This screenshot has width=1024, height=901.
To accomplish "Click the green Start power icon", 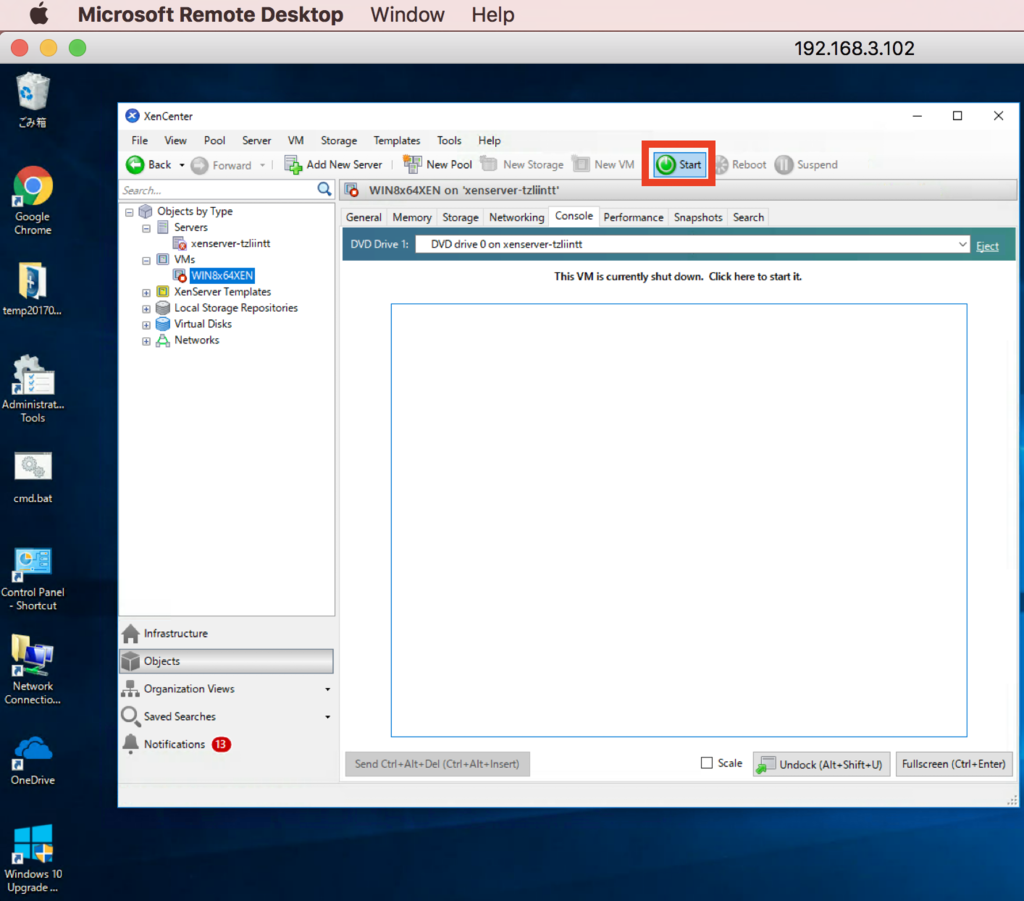I will (x=665, y=165).
